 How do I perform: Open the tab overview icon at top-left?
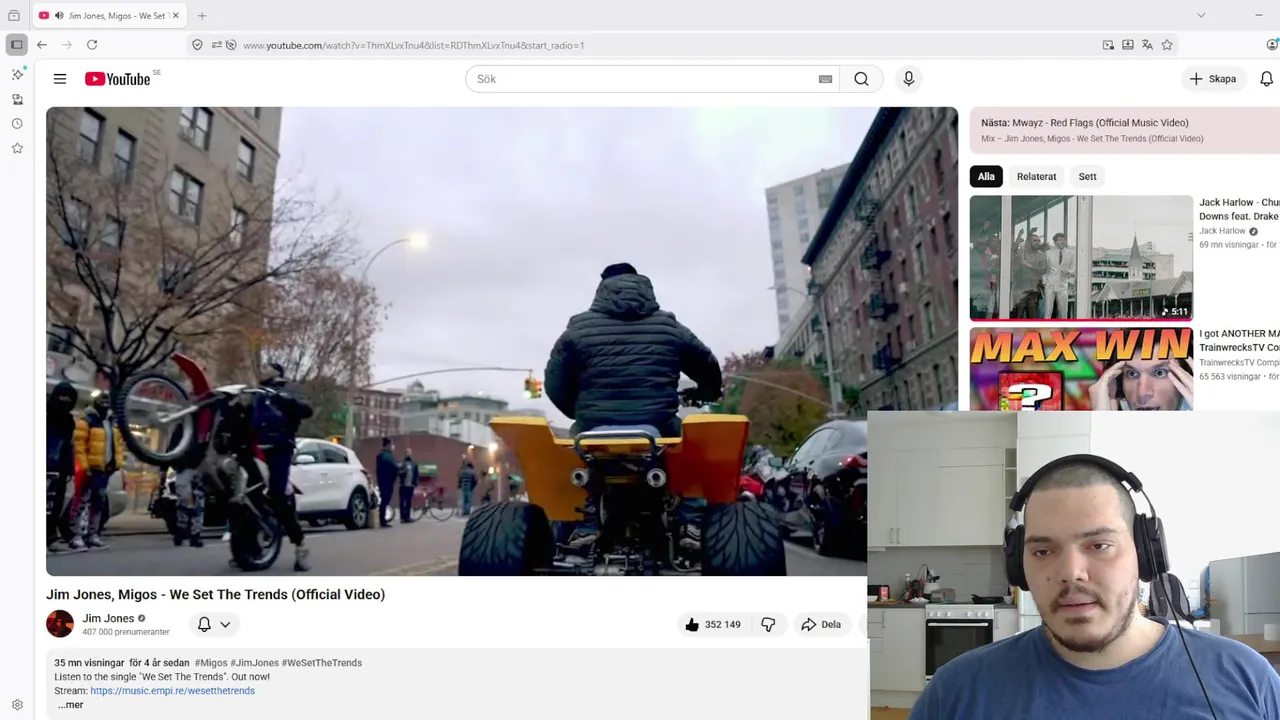coord(14,16)
